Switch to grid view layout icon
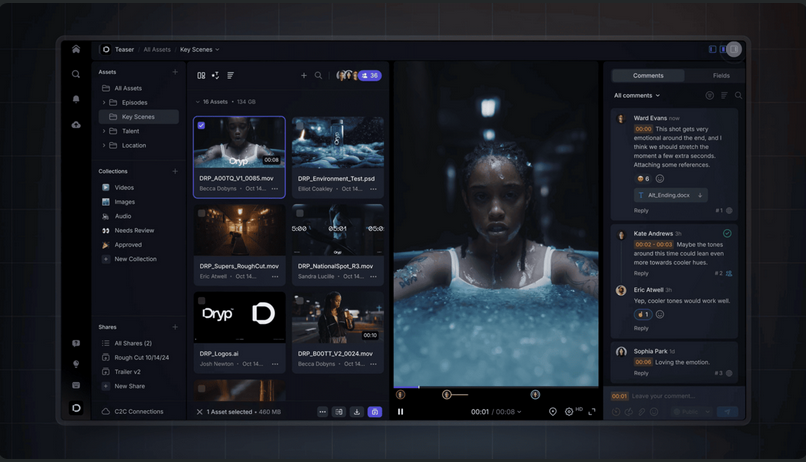Viewport: 806px width, 462px height. click(x=201, y=75)
